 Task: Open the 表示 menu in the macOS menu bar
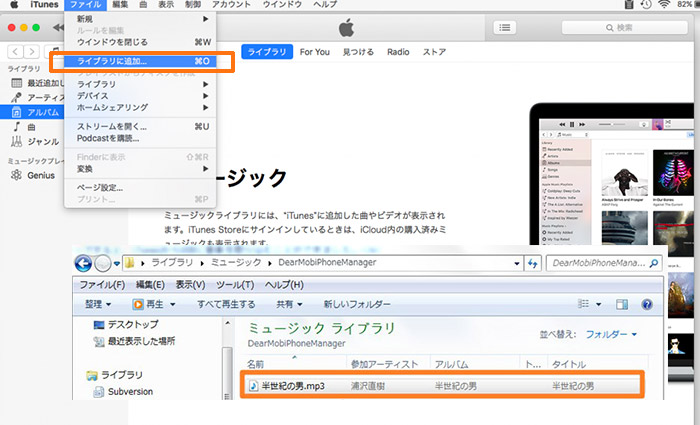coord(166,4)
